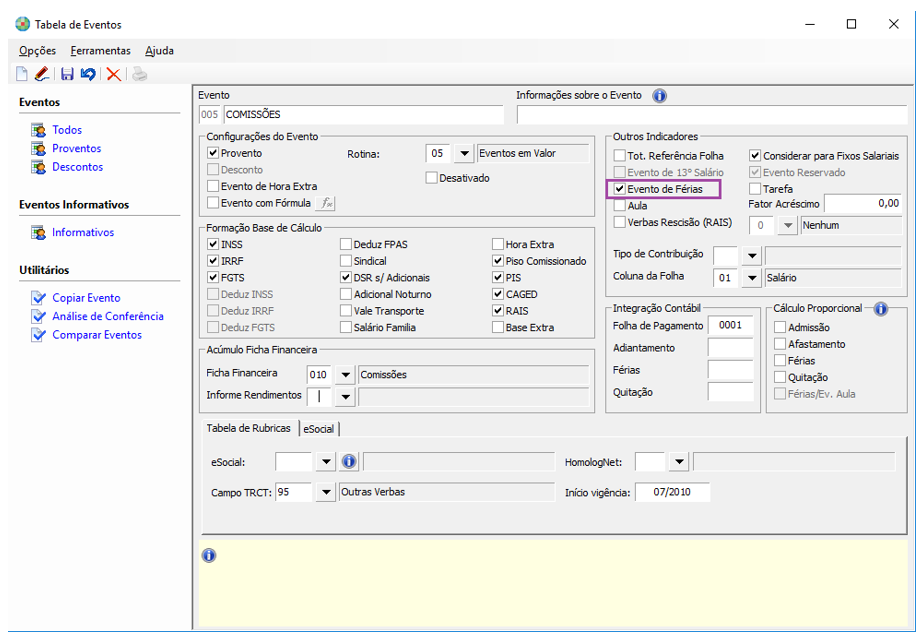Open the Ficha Financeira dropdown
The width and height of the screenshot is (923, 635).
[346, 375]
